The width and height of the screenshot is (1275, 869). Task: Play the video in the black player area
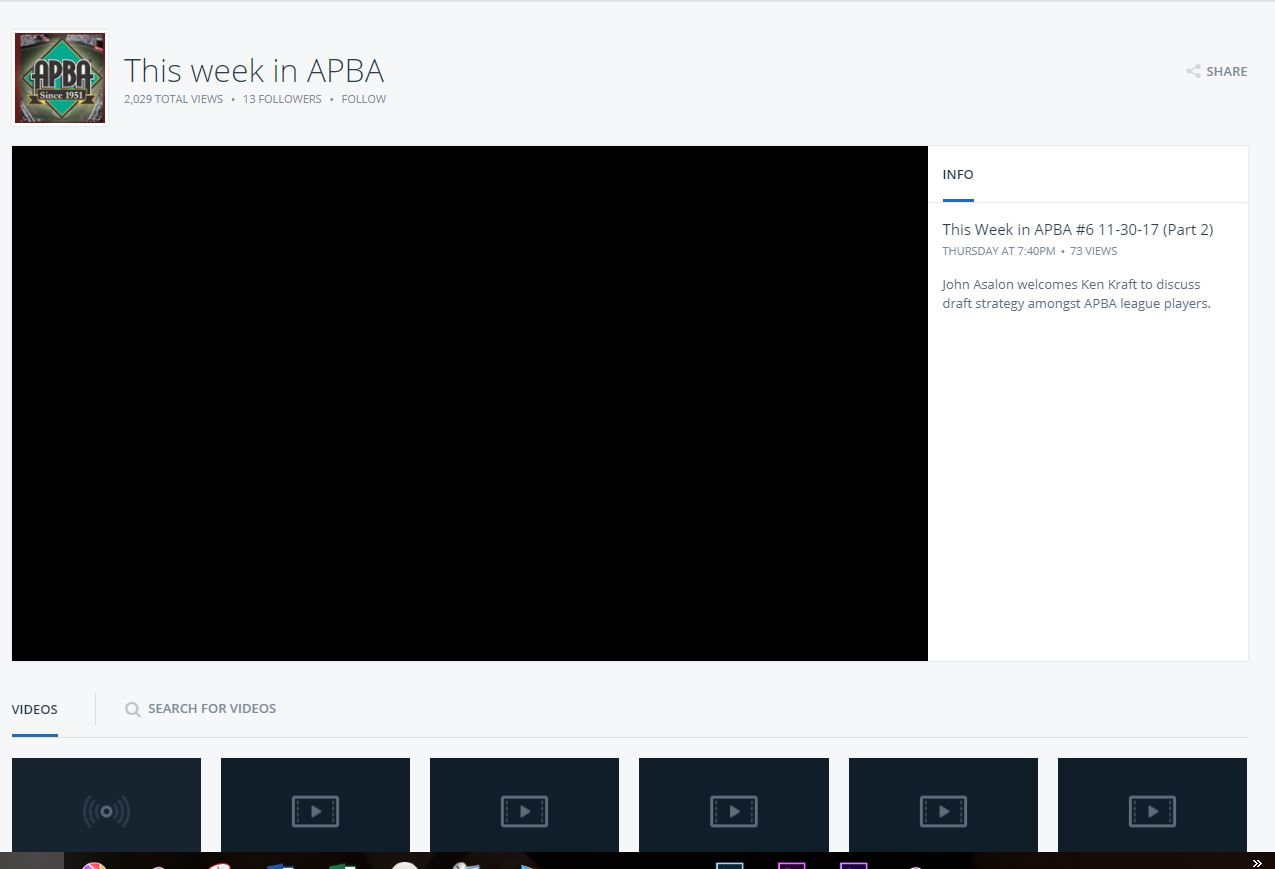pyautogui.click(x=470, y=403)
